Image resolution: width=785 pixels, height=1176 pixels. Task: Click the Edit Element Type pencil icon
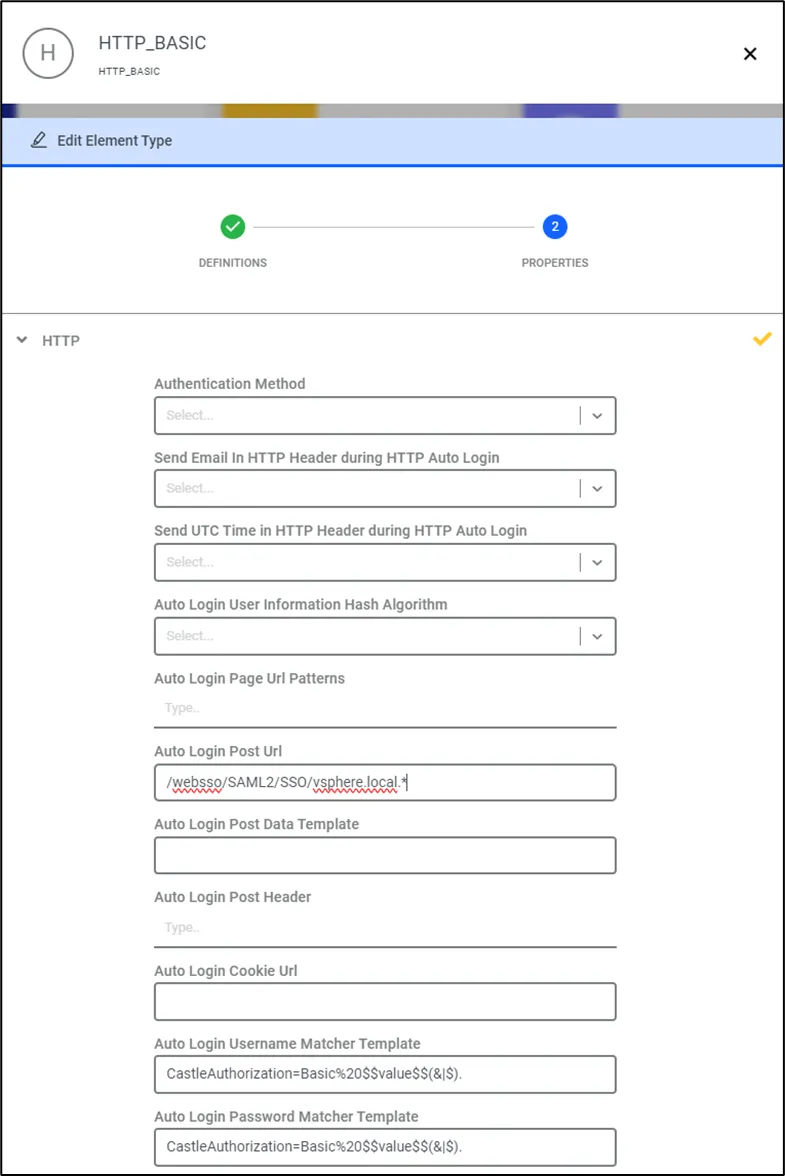tap(39, 140)
